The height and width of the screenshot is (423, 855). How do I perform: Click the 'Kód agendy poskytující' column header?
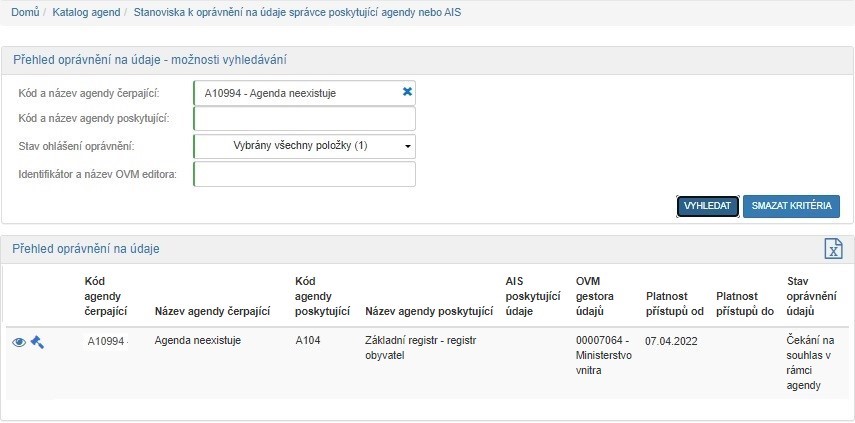(322, 297)
